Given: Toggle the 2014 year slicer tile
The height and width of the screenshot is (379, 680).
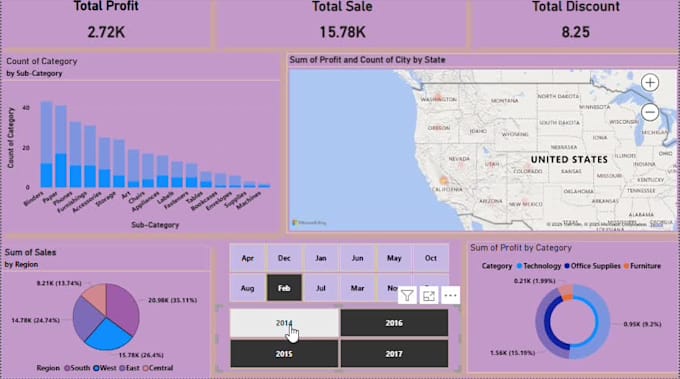Looking at the screenshot, I should pos(284,323).
